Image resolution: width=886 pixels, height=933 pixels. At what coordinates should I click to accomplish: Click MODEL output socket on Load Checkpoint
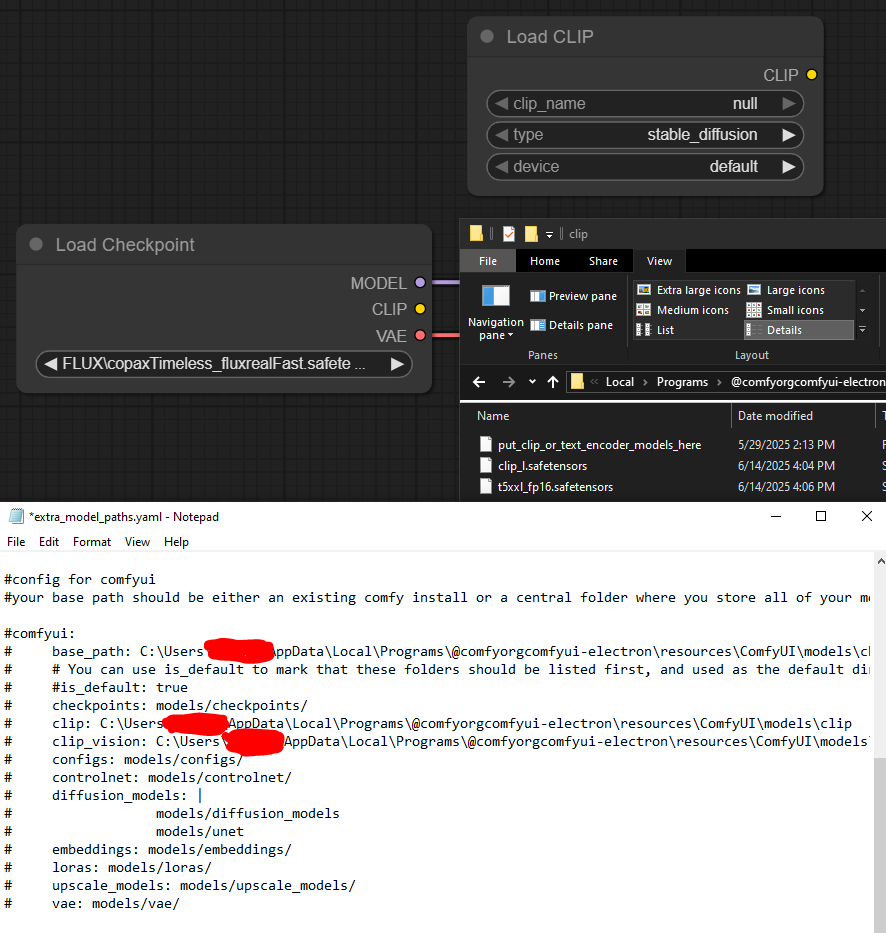pos(420,283)
